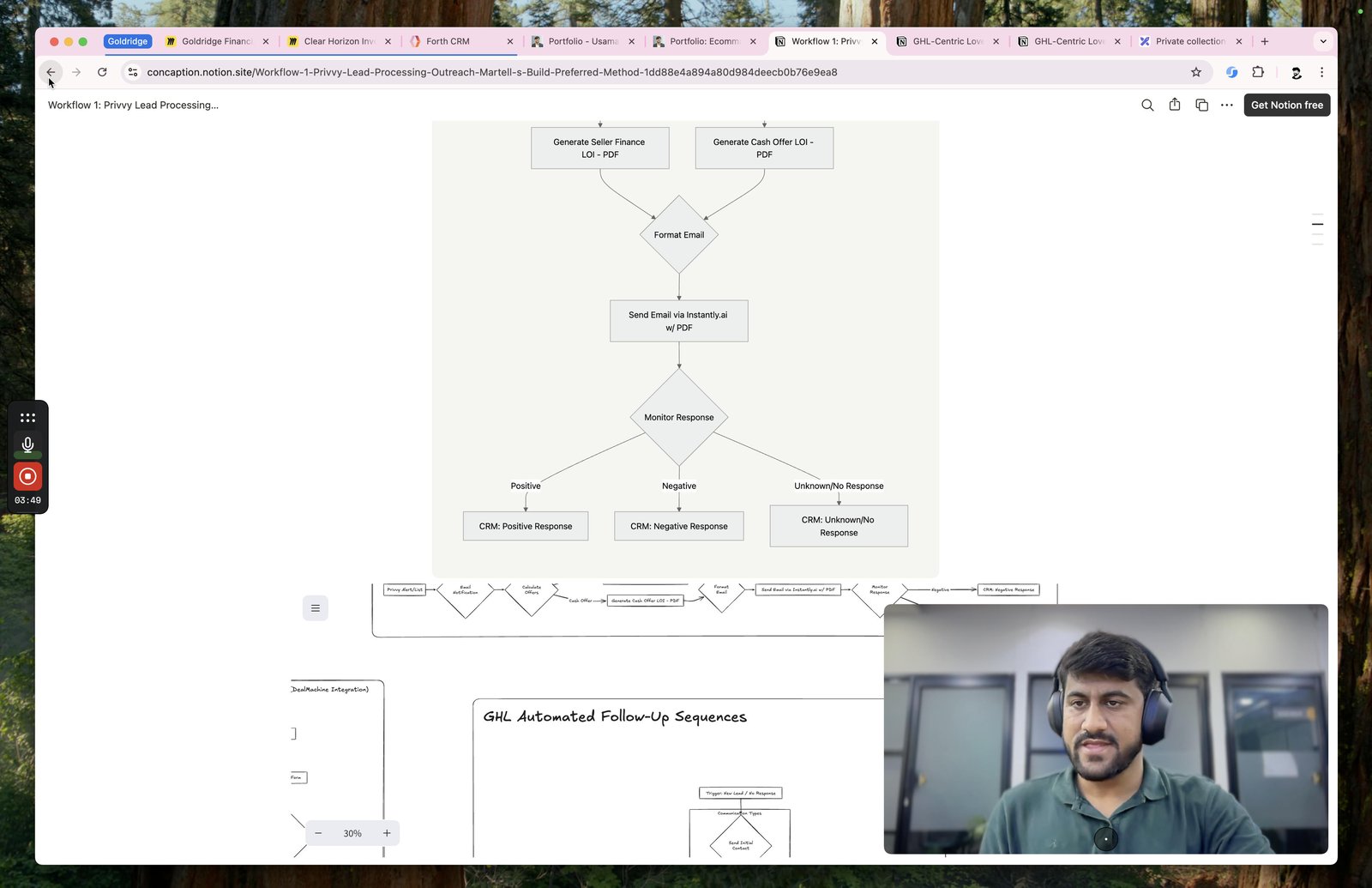Bookmark this page with the star icon

[1196, 72]
